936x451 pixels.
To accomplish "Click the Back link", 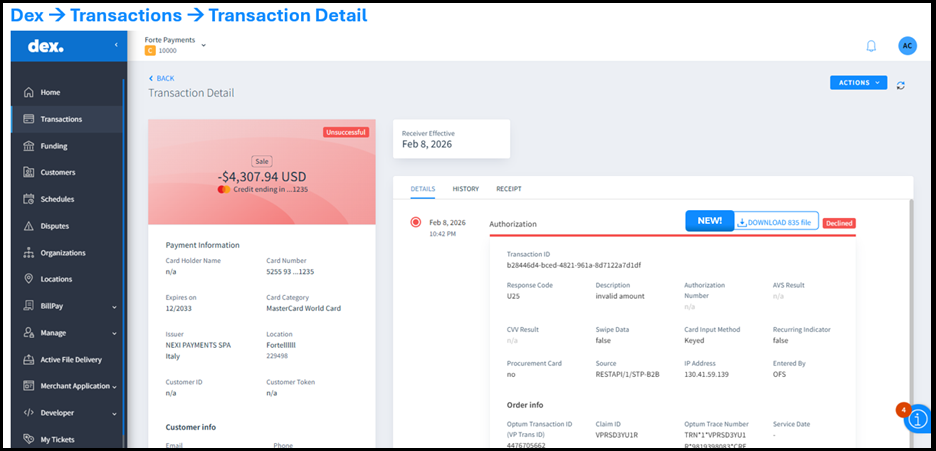I will coord(161,78).
